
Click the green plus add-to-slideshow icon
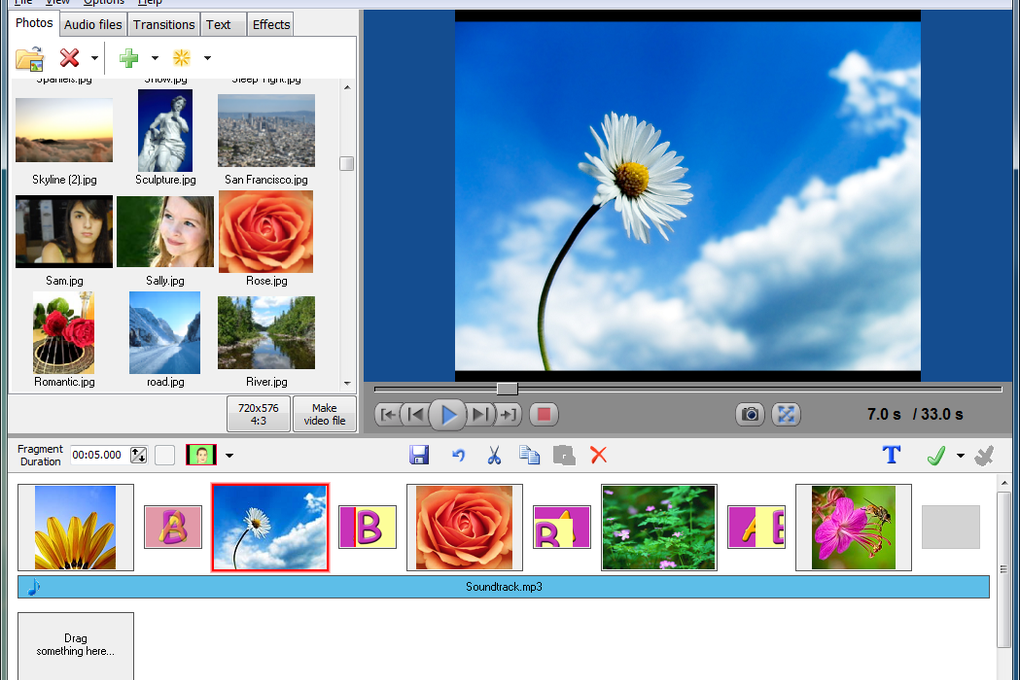tap(129, 58)
